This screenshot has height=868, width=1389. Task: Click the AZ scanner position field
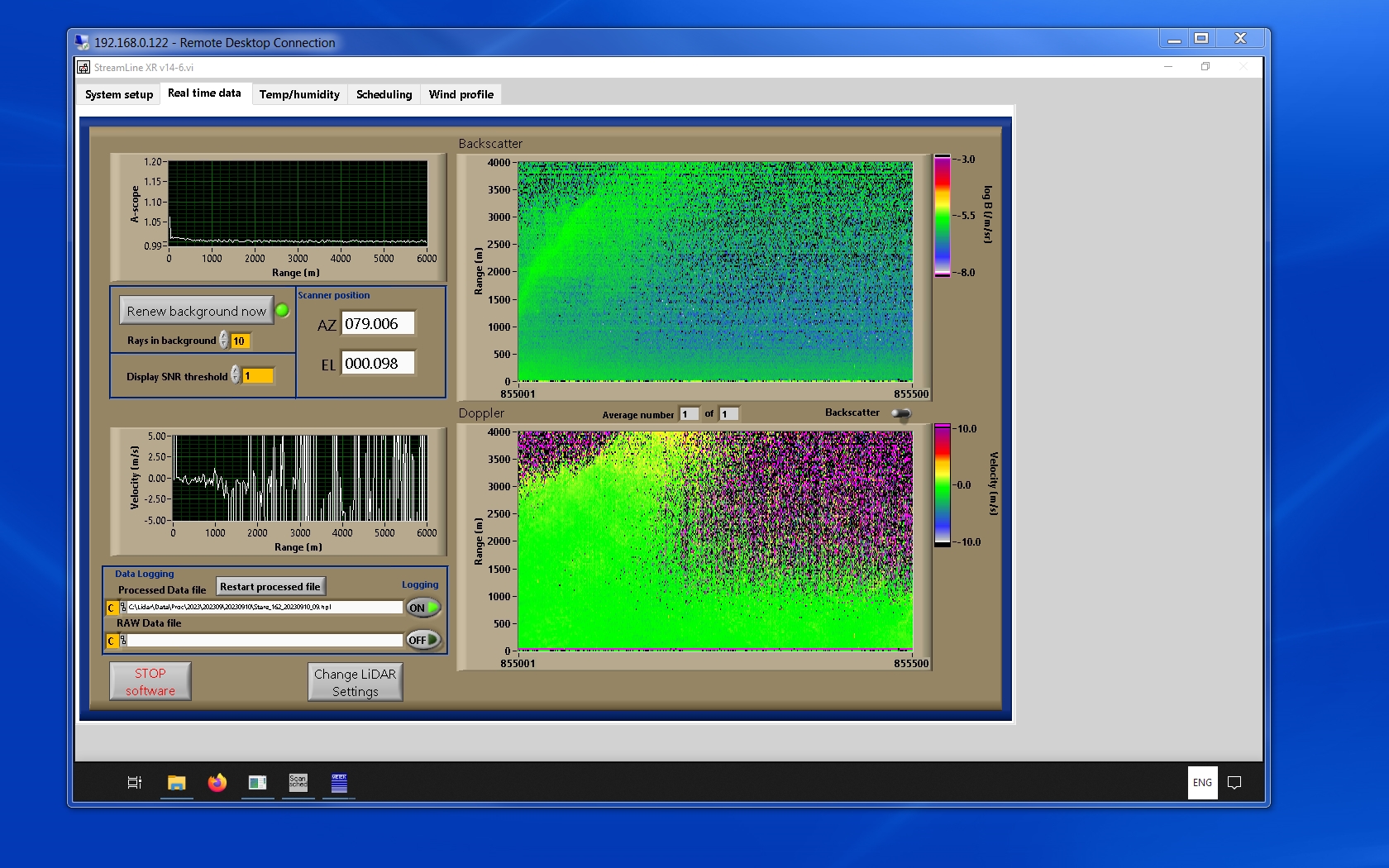378,324
